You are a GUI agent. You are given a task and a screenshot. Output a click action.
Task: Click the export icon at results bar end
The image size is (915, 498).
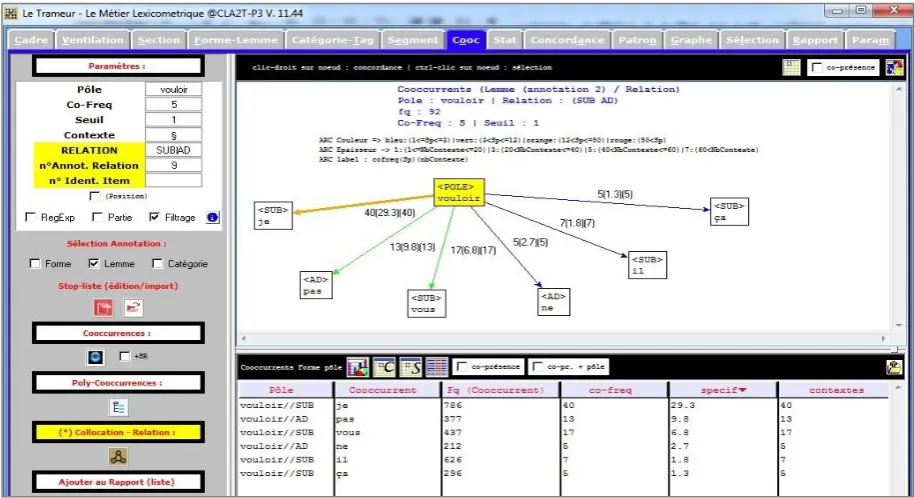tap(894, 367)
